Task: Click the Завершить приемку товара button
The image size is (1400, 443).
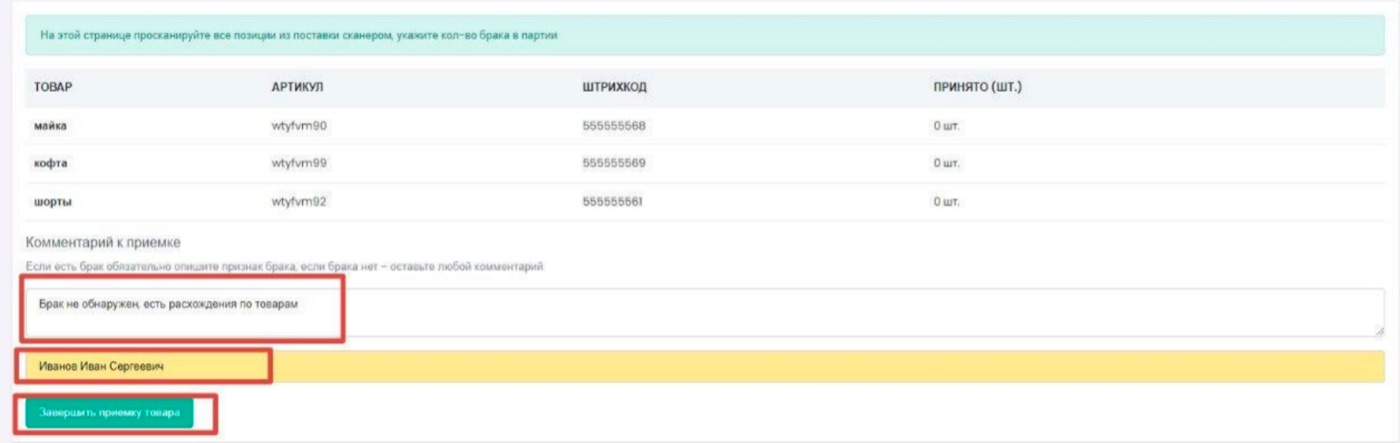Action: click(x=109, y=413)
